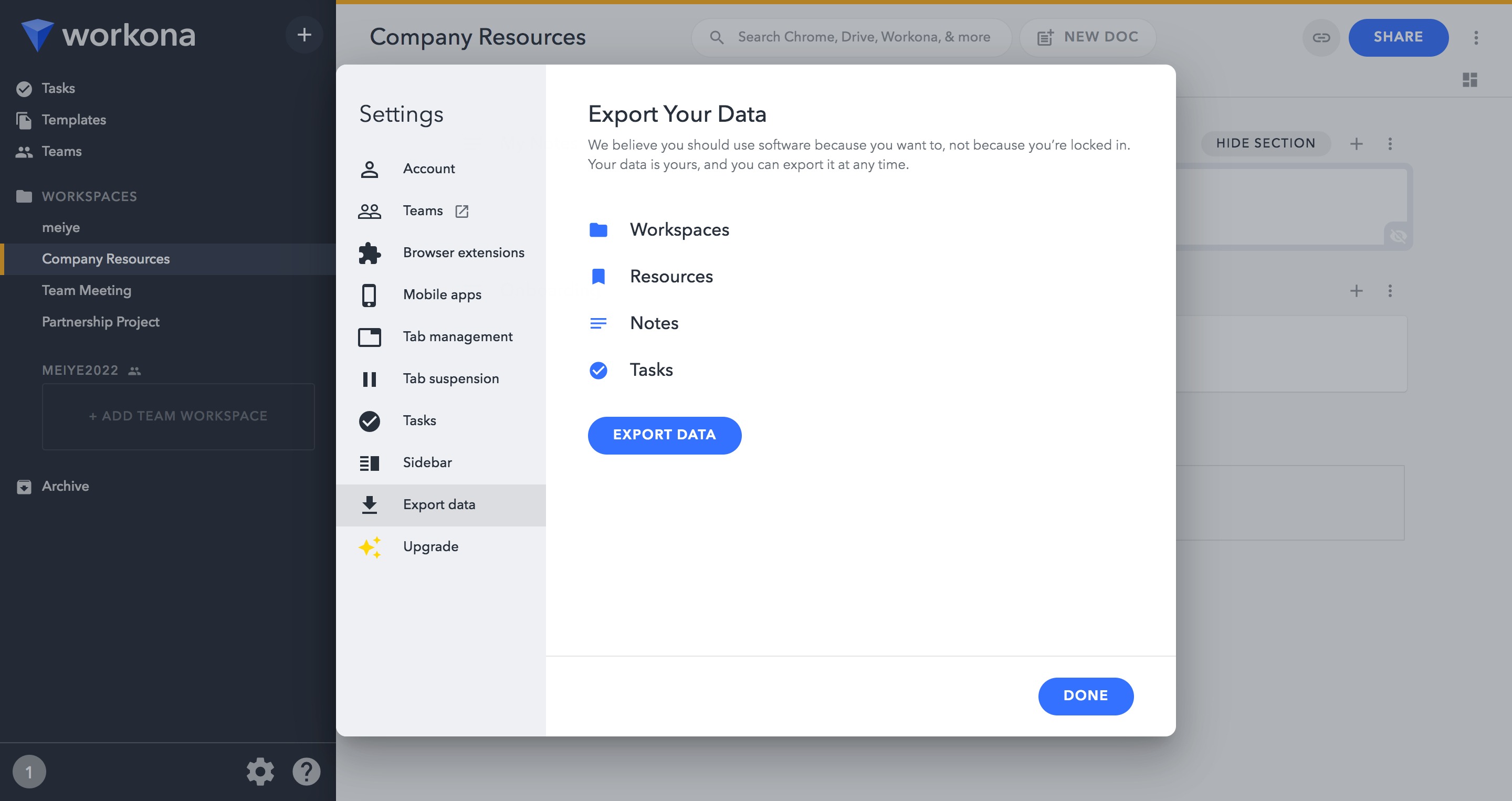Viewport: 1512px width, 801px height.
Task: Click the 'Export Your Data' heading
Action: click(677, 114)
